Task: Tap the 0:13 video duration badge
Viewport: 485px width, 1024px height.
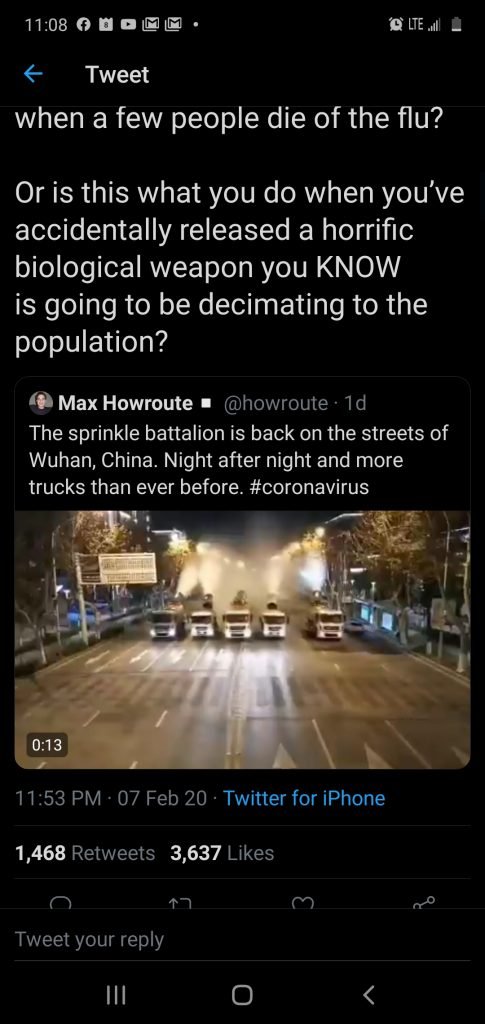Action: pos(46,744)
